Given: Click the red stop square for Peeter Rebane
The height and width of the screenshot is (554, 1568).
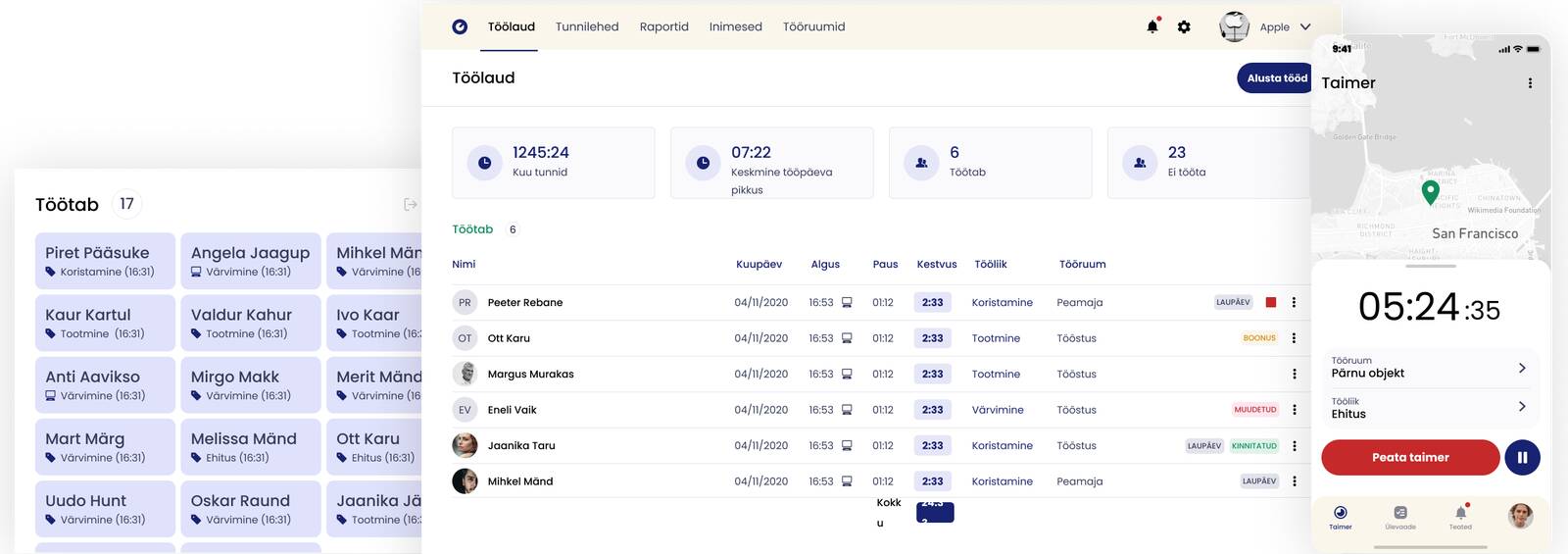Looking at the screenshot, I should click(x=1271, y=303).
